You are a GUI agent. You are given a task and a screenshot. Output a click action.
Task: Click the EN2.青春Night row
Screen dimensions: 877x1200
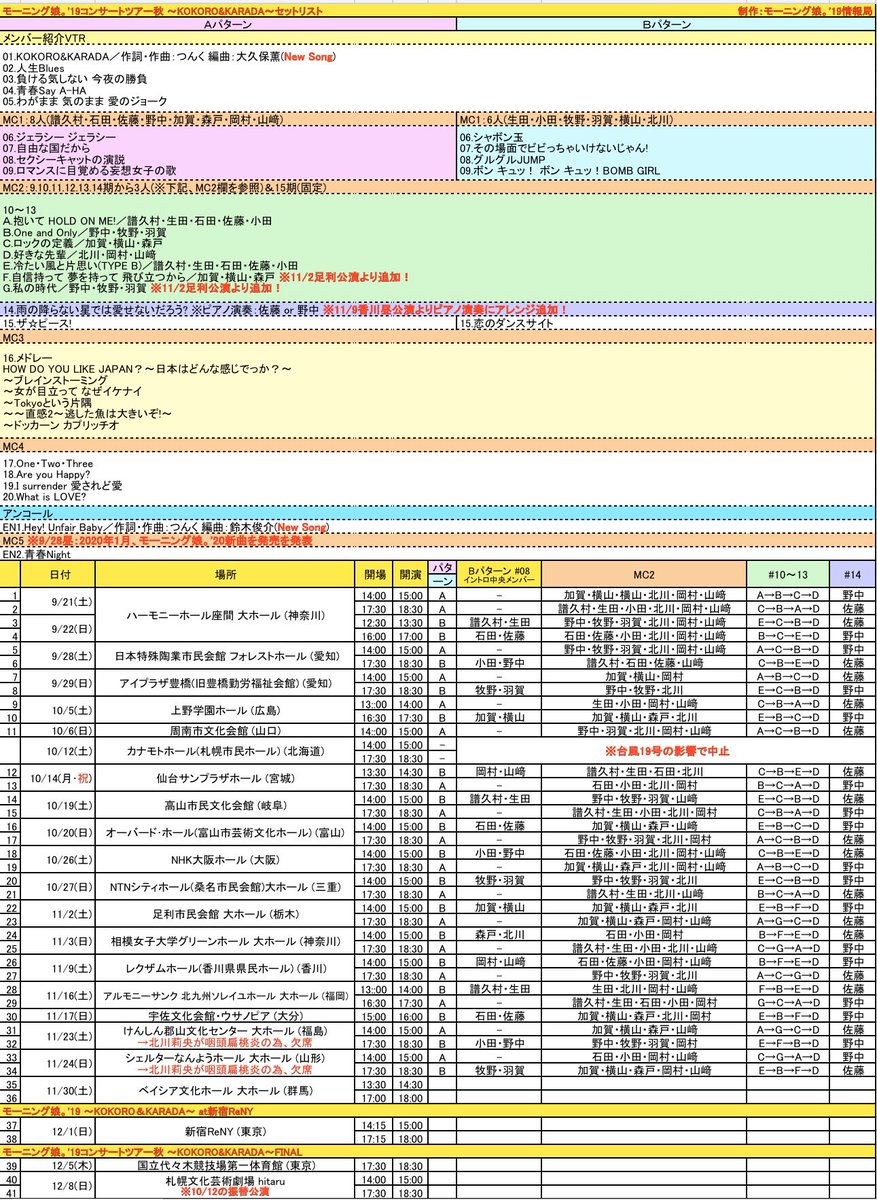click(x=437, y=553)
